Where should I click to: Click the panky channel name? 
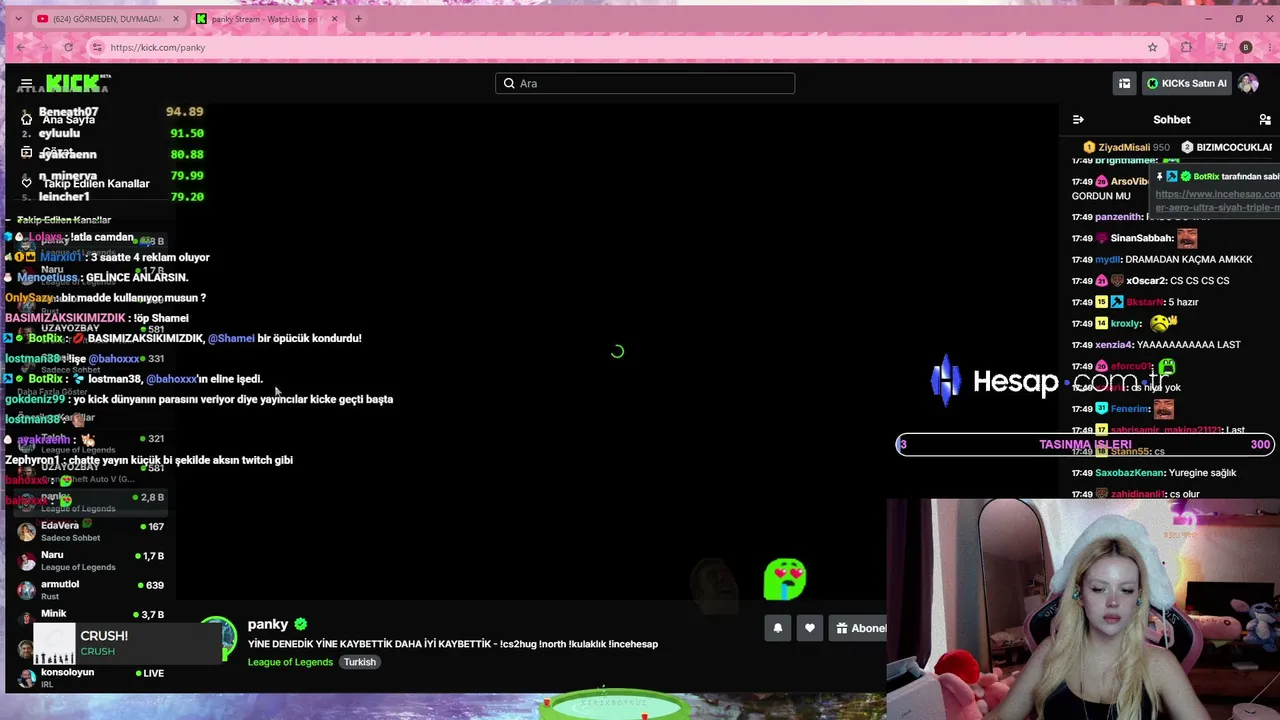[x=268, y=624]
